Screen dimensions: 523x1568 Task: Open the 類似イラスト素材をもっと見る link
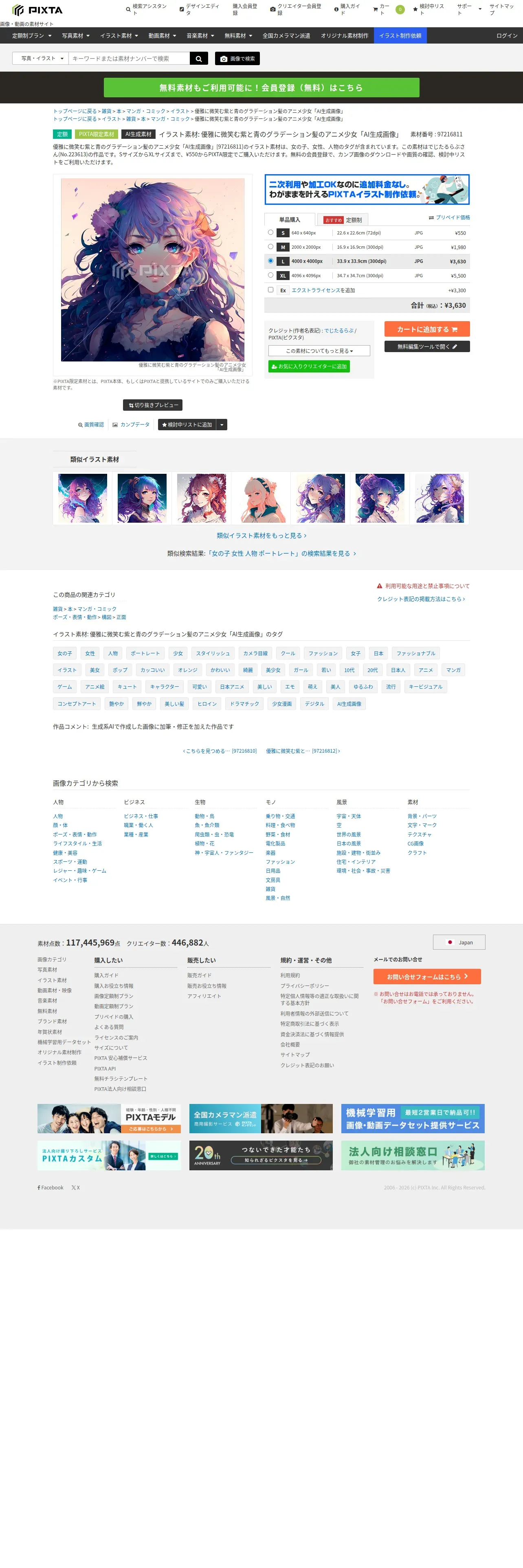[262, 536]
